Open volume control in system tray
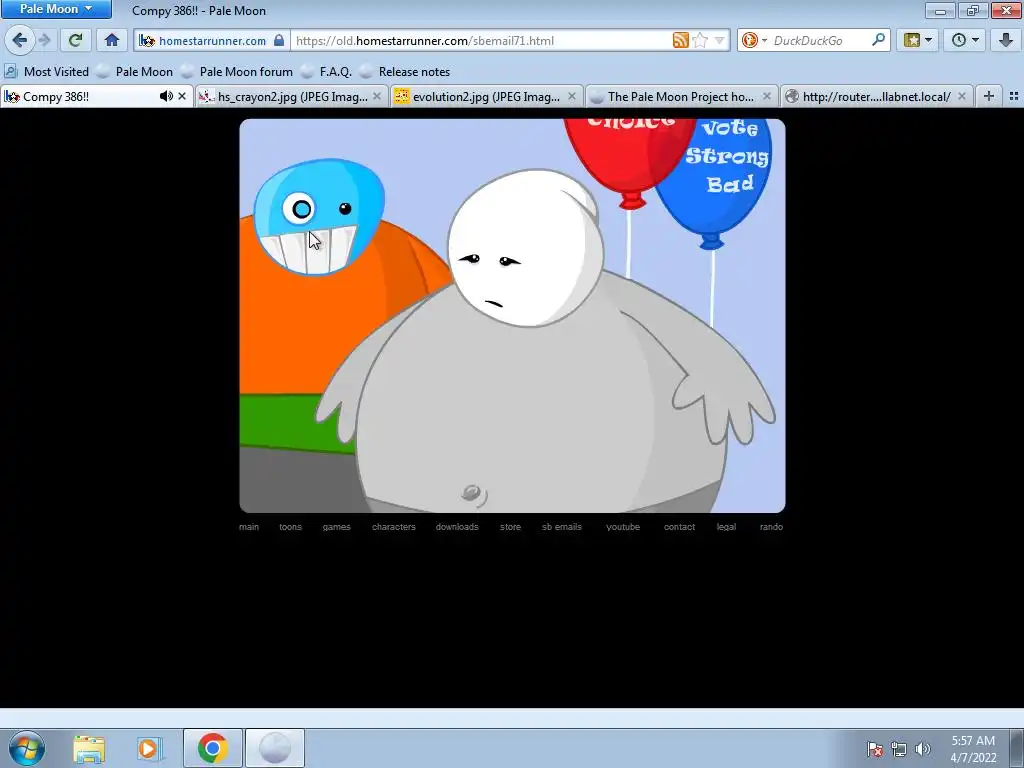The width and height of the screenshot is (1024, 768). coord(923,749)
